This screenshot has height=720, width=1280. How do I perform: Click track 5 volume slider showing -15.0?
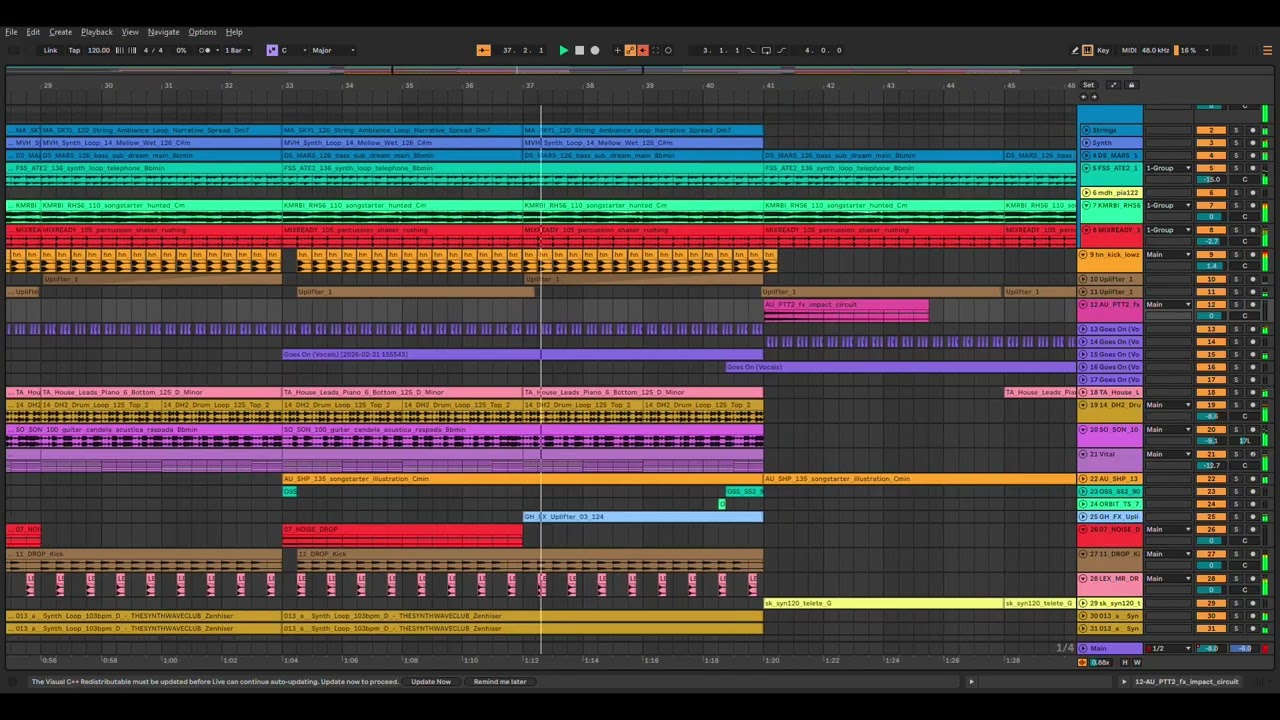pos(1211,180)
